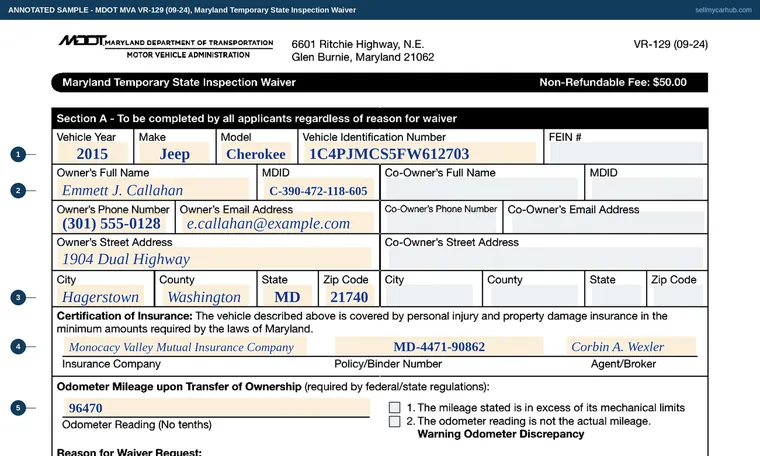This screenshot has width=760, height=456.
Task: Check the odometer reading not actual mileage box
Action: pos(395,421)
